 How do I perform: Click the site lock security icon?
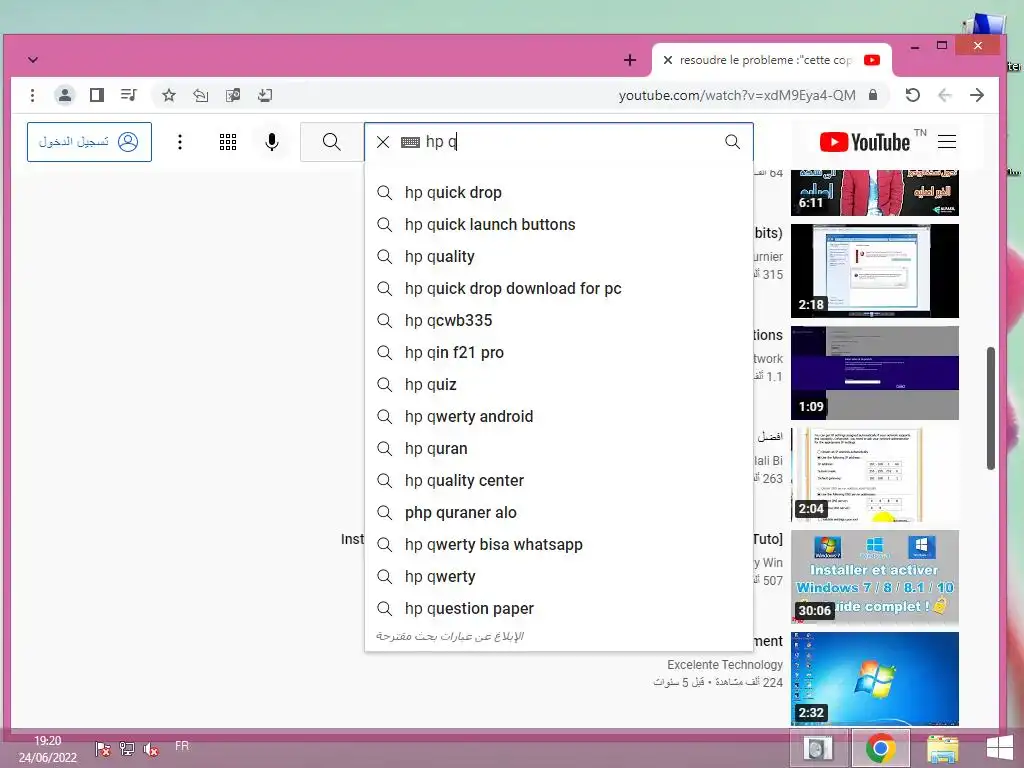(x=873, y=95)
